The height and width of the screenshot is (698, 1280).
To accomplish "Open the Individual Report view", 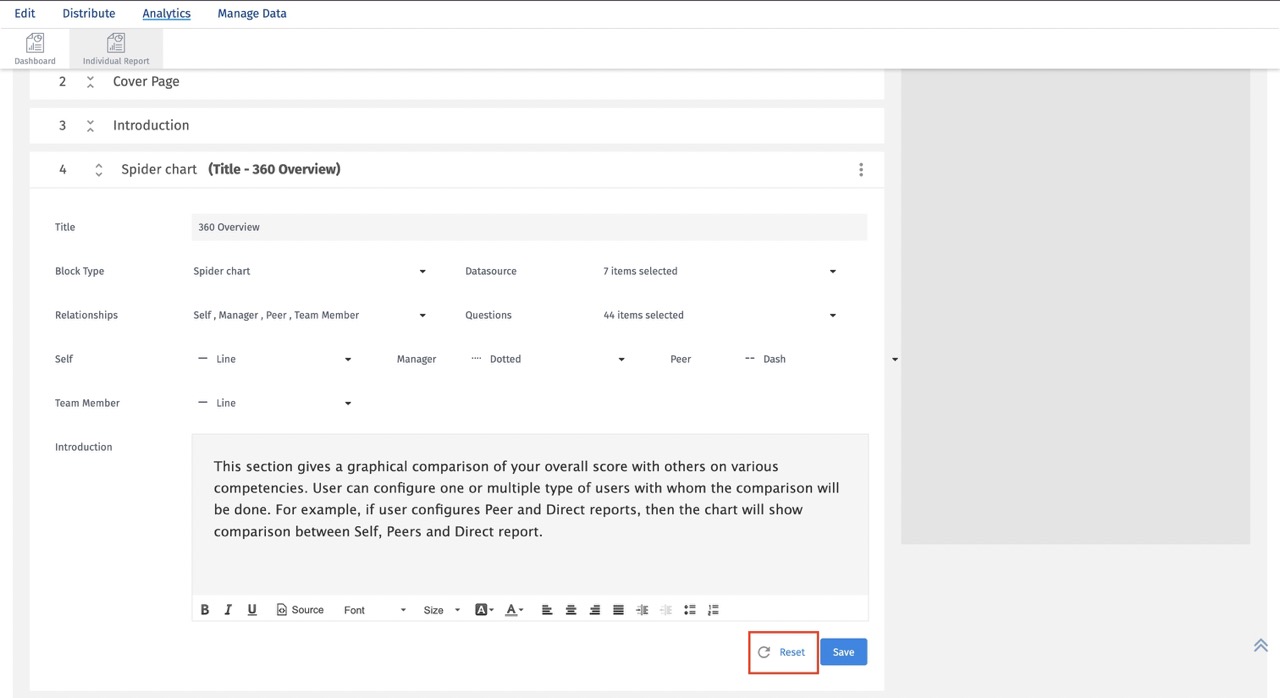I will pyautogui.click(x=115, y=46).
